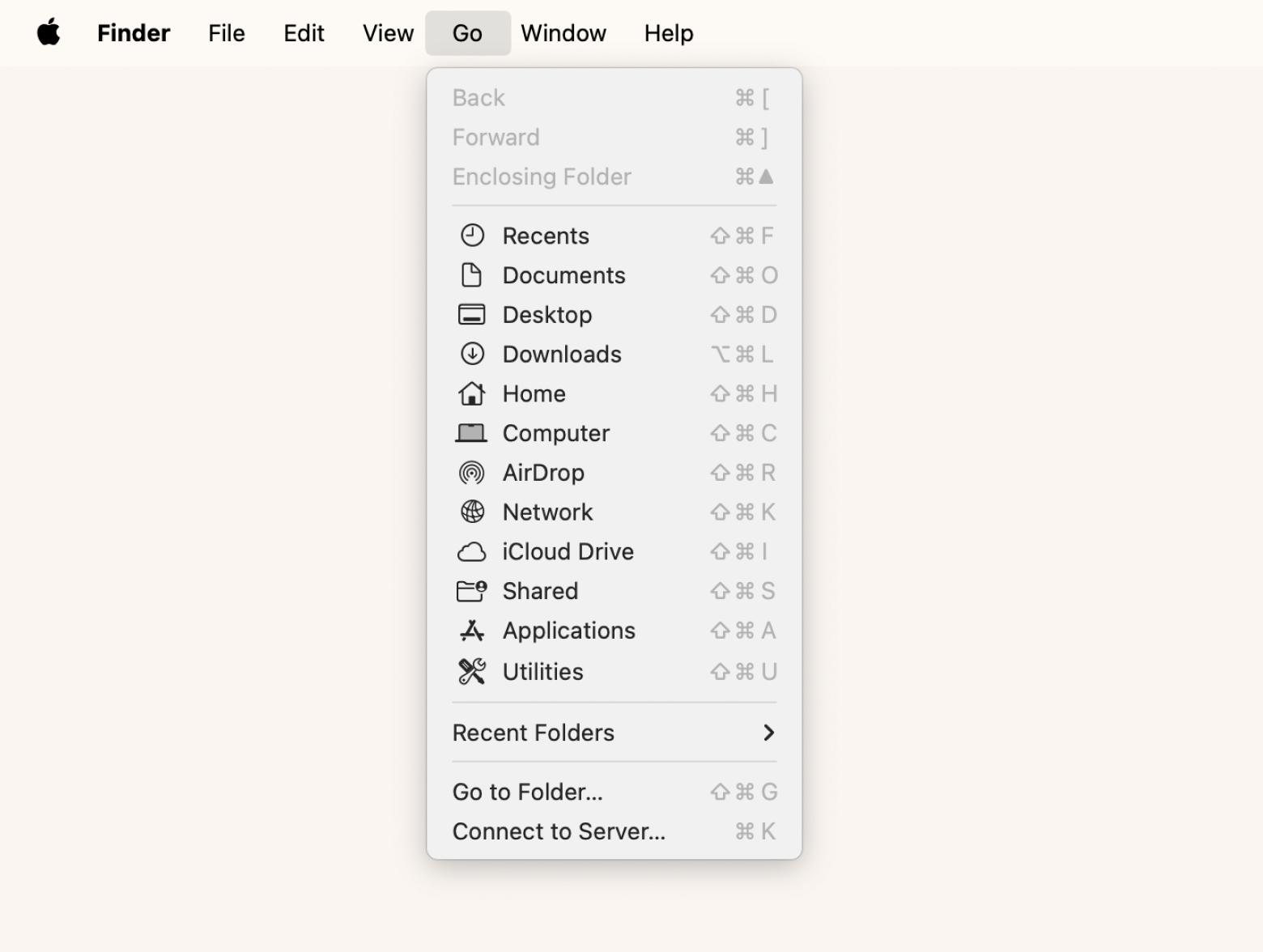Click the iCloud Drive cloud icon
The height and width of the screenshot is (952, 1263).
pyautogui.click(x=472, y=552)
